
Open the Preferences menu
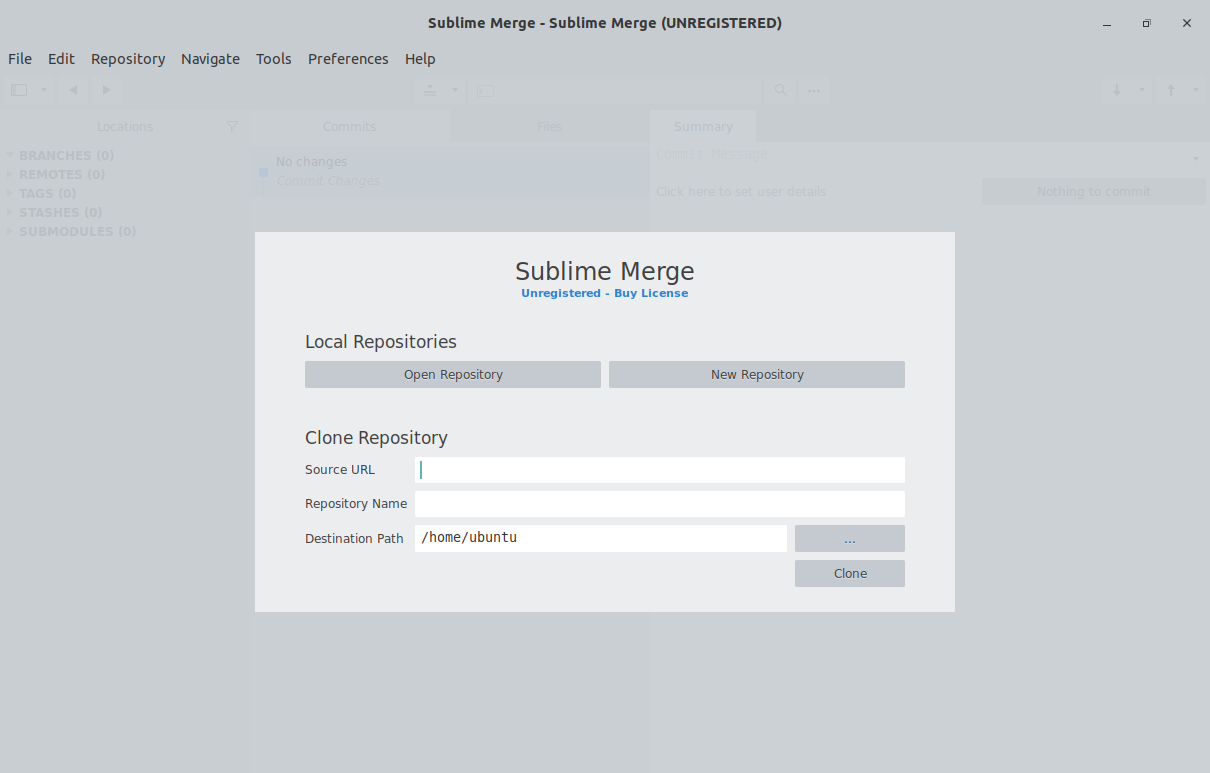[x=348, y=59]
